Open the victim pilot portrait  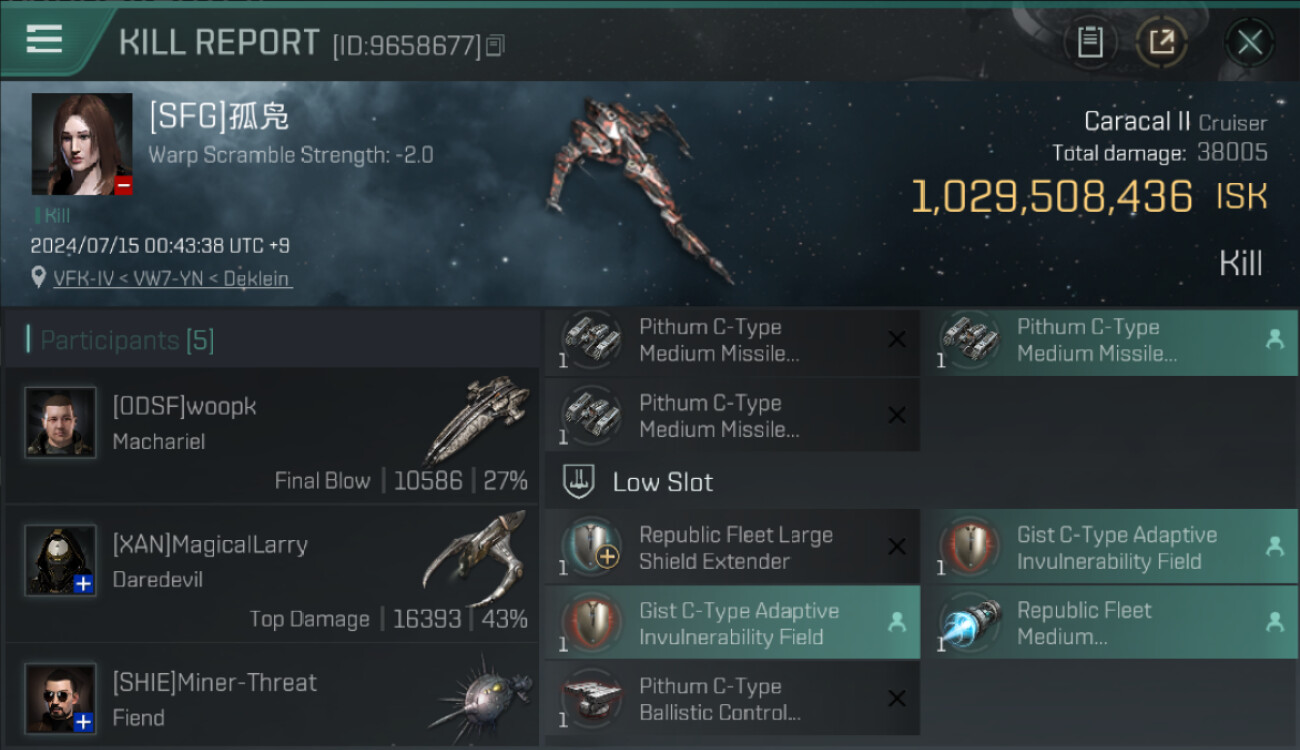82,144
